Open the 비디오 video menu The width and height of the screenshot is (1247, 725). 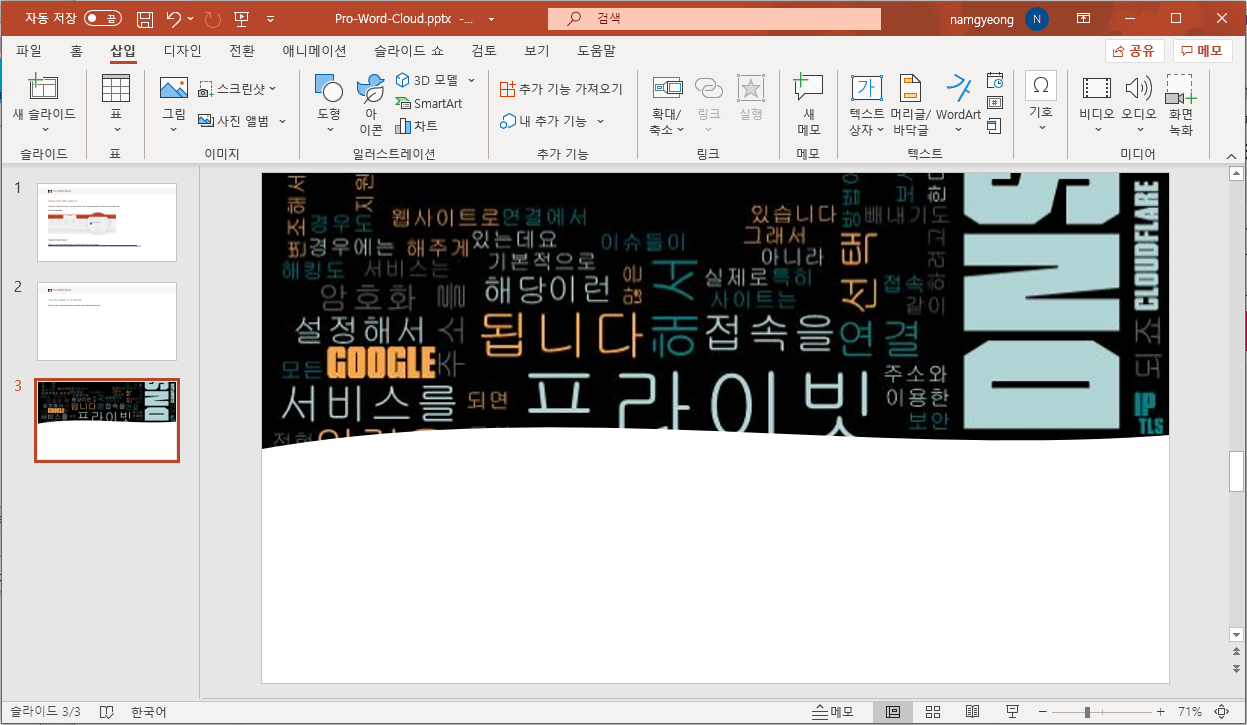point(1097,103)
